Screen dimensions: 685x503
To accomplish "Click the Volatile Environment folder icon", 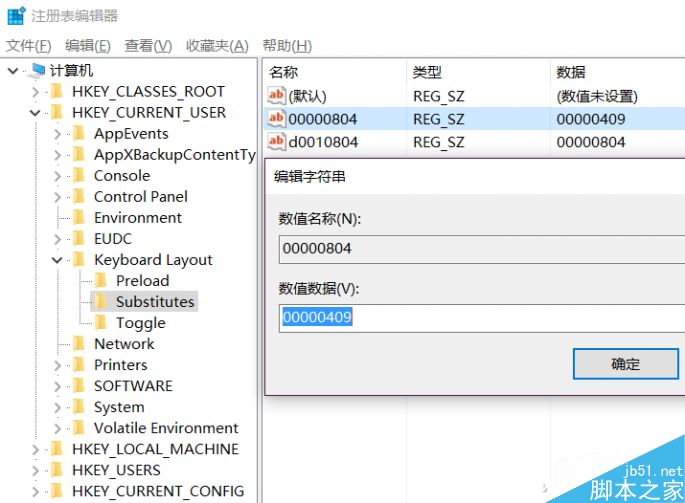I will (78, 428).
